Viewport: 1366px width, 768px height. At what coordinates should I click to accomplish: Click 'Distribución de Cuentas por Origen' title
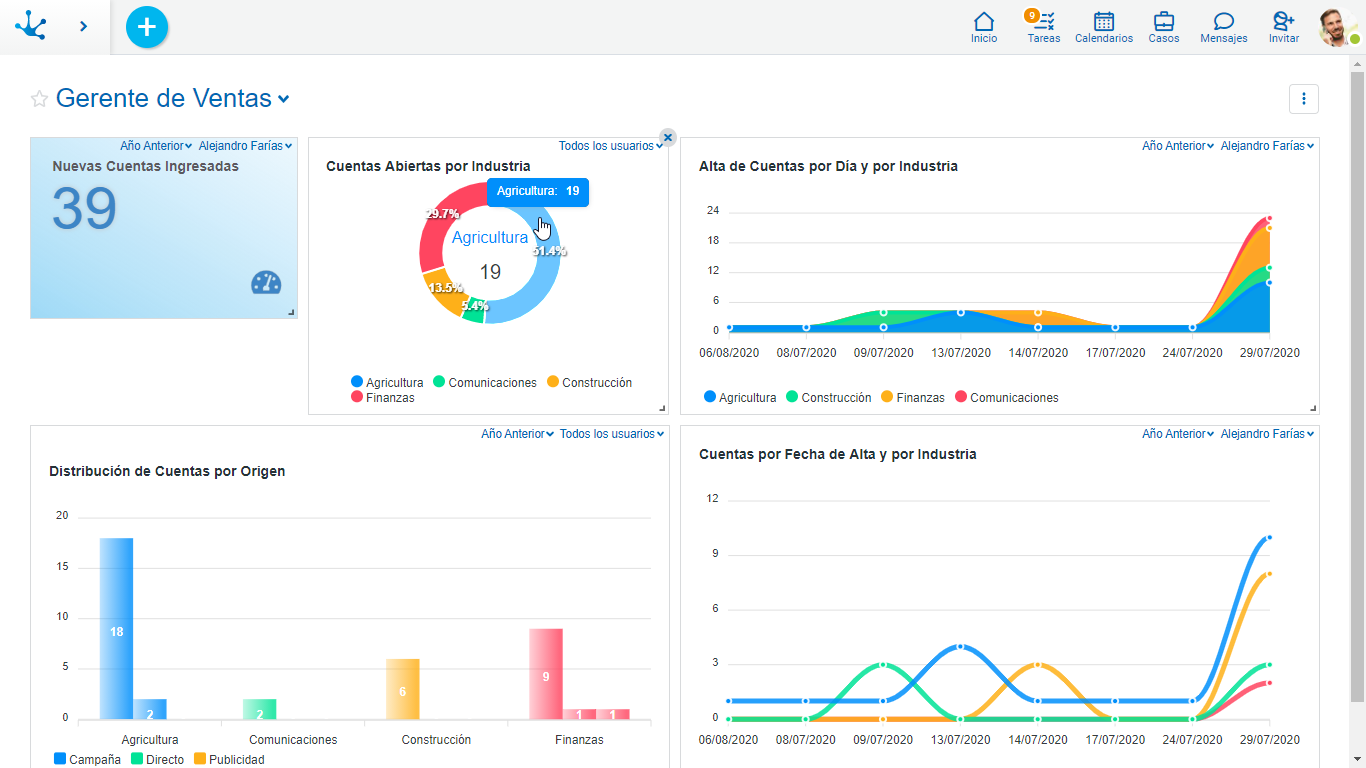(167, 471)
